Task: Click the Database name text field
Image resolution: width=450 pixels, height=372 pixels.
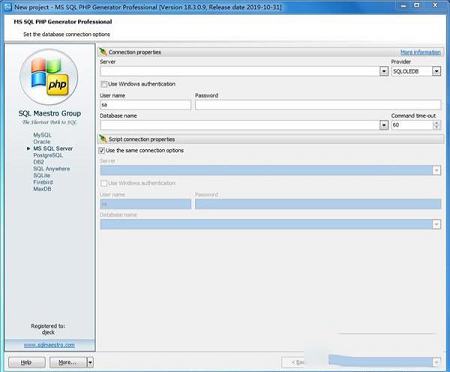Action: tap(240, 125)
